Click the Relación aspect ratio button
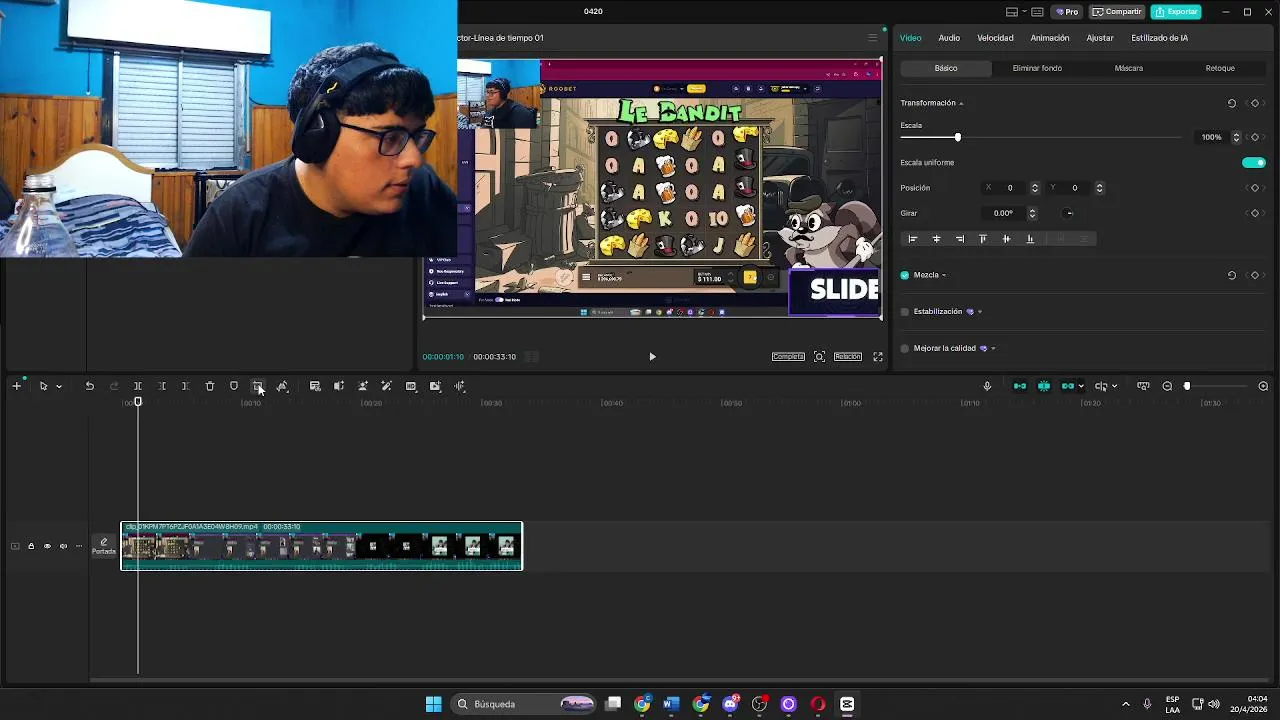The width and height of the screenshot is (1280, 720). tap(848, 357)
